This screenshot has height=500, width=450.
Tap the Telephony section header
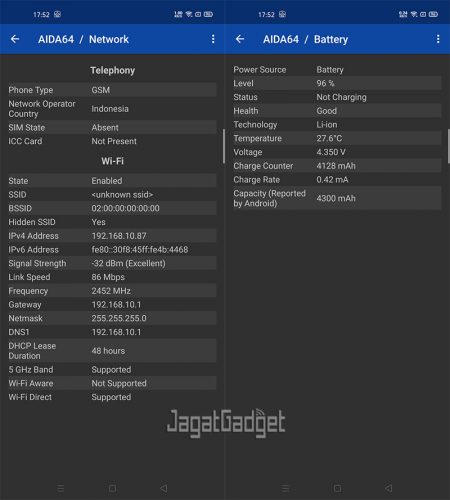pos(113,70)
